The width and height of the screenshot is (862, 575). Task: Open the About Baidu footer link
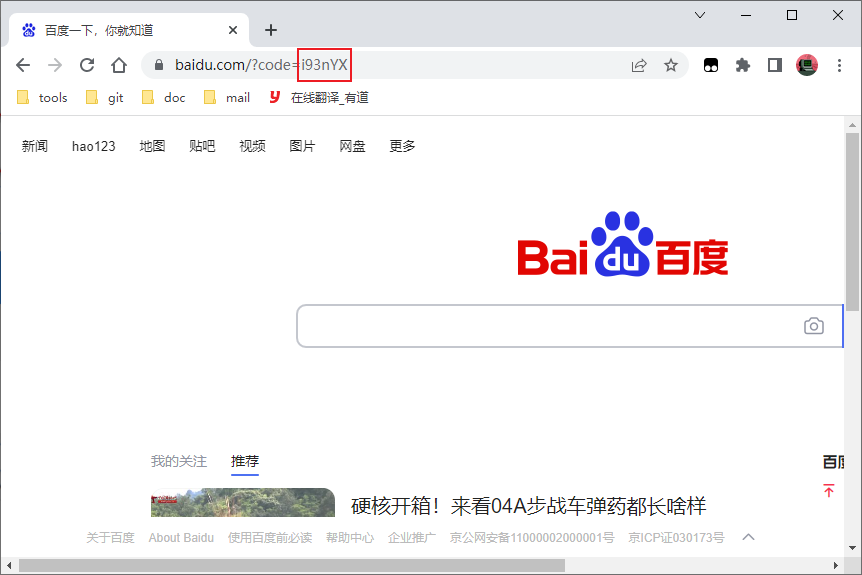click(x=181, y=538)
